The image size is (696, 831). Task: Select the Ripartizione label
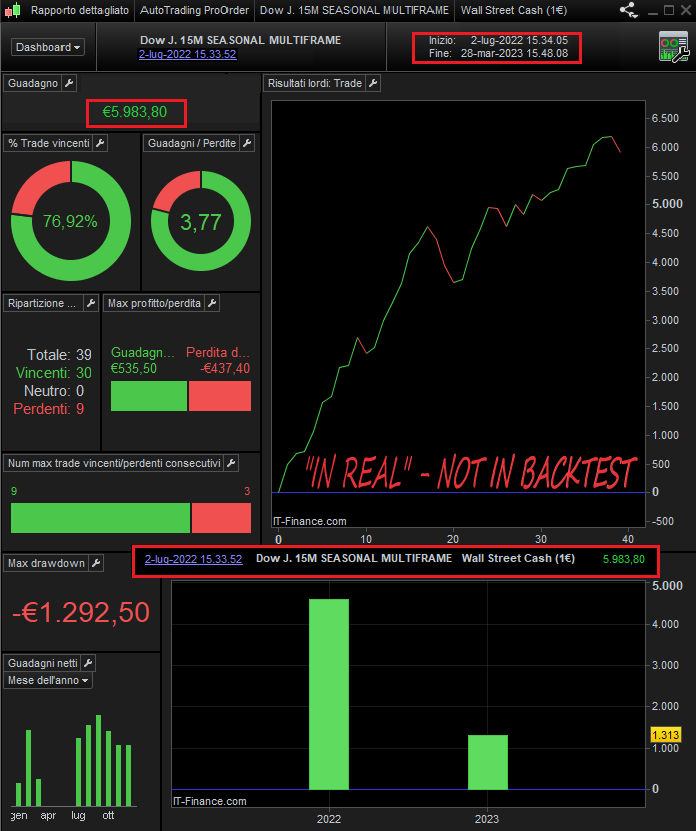pyautogui.click(x=42, y=303)
